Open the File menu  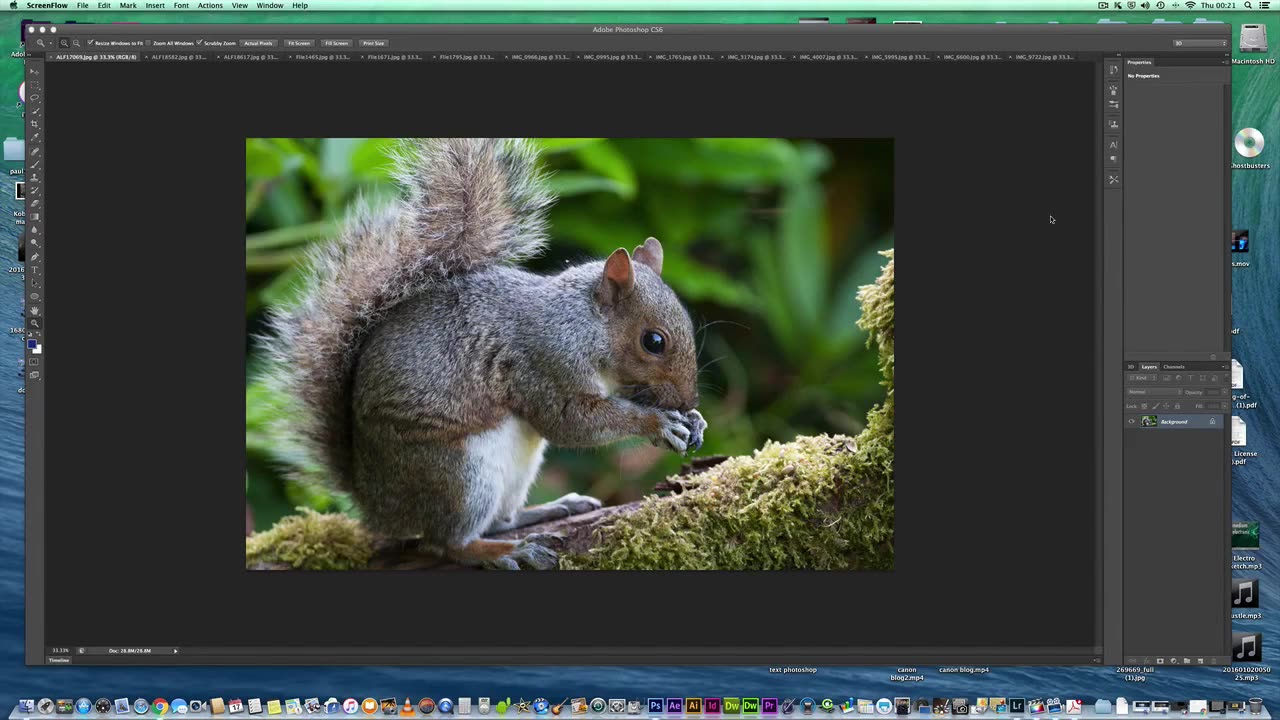click(x=83, y=5)
